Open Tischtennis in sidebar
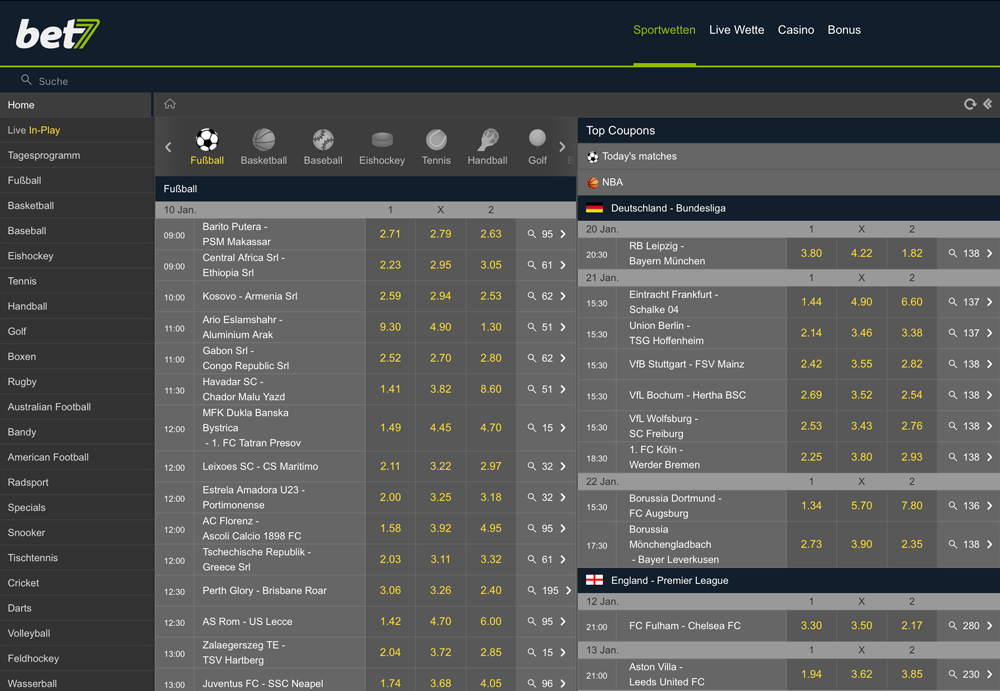Viewport: 1000px width, 691px height. tap(77, 558)
